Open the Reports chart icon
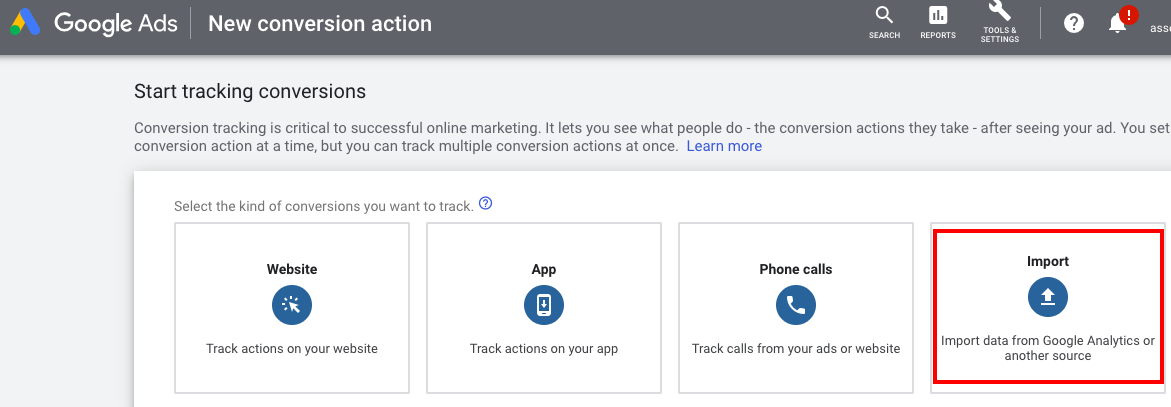The width and height of the screenshot is (1171, 407). (x=938, y=15)
